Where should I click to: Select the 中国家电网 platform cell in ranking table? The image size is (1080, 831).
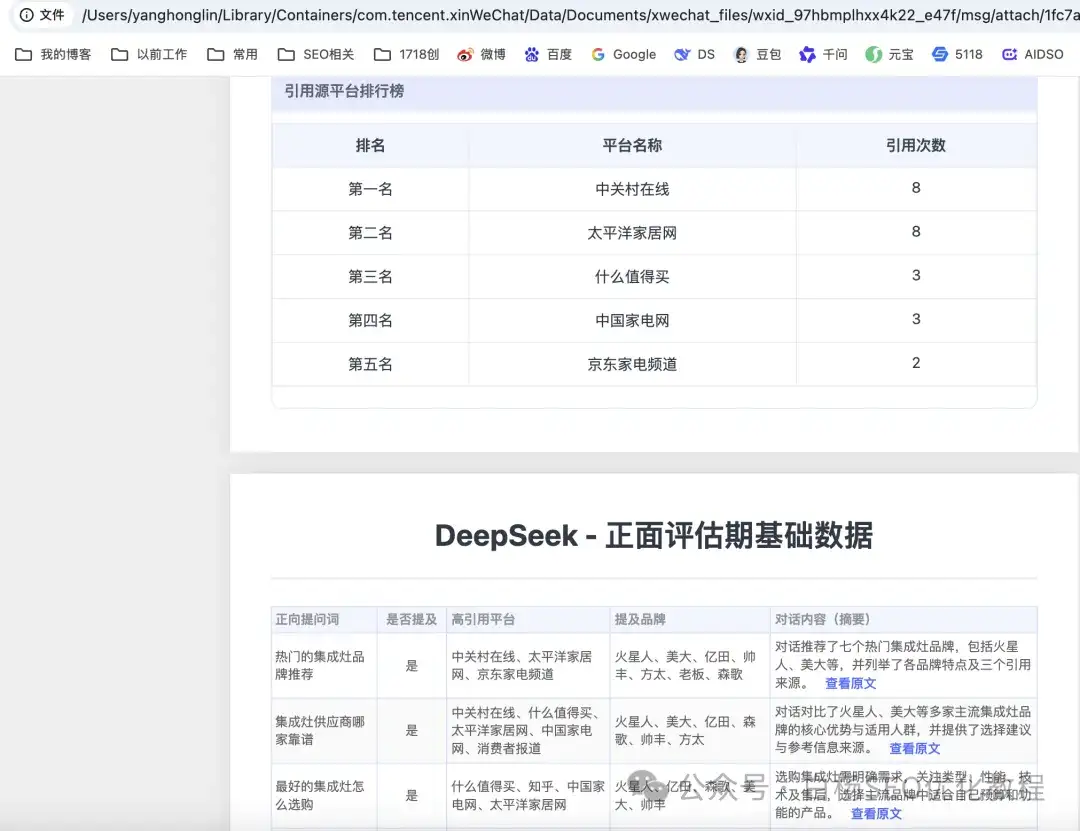632,320
